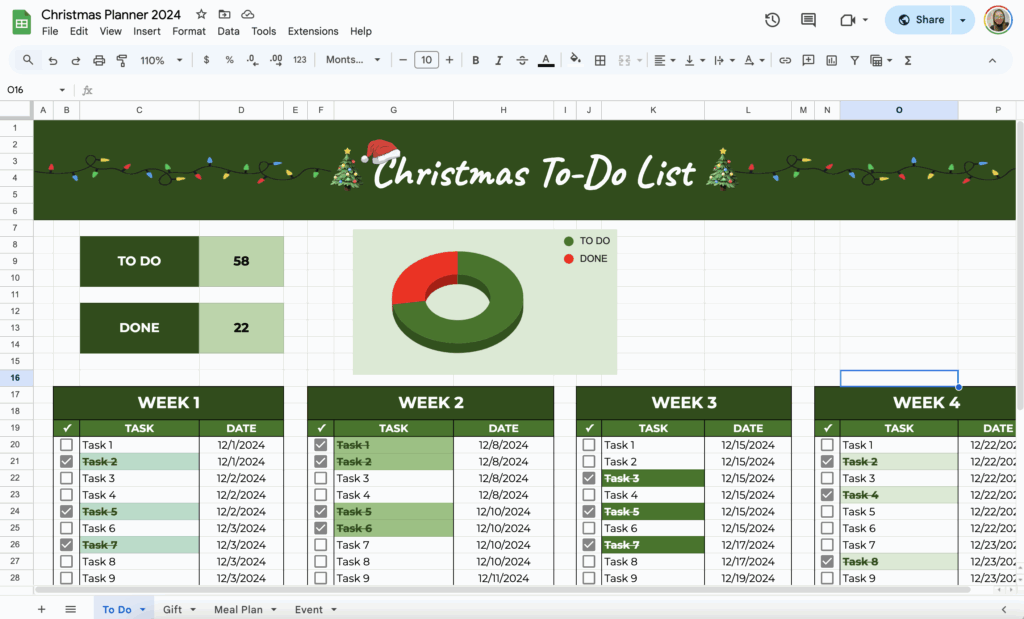Apply percent format

tap(228, 59)
